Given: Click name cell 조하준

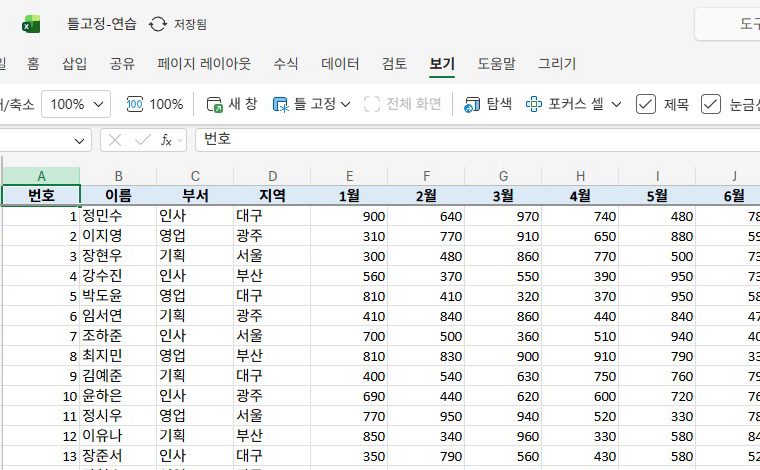Looking at the screenshot, I should click(118, 335).
